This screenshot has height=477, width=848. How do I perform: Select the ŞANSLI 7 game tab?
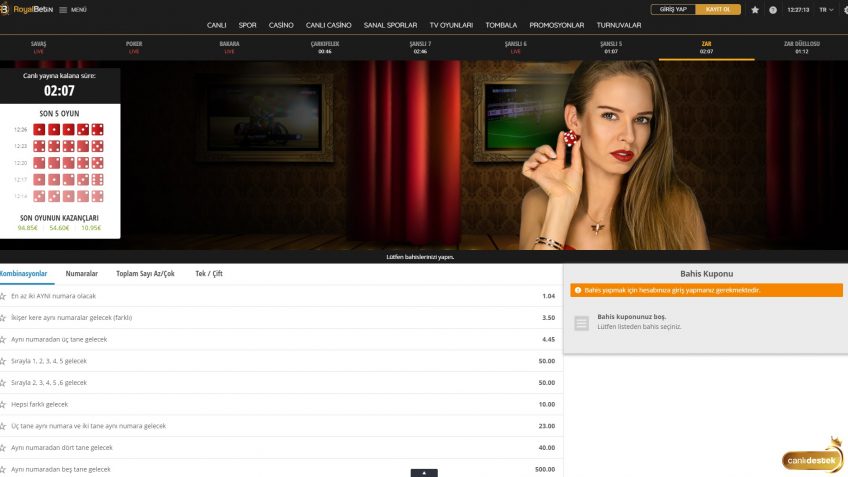pyautogui.click(x=420, y=47)
